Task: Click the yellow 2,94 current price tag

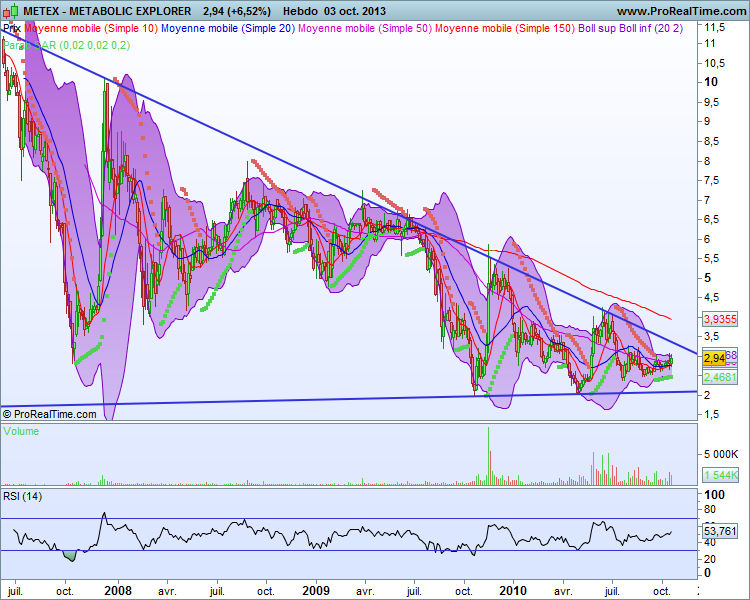Action: 715,357
